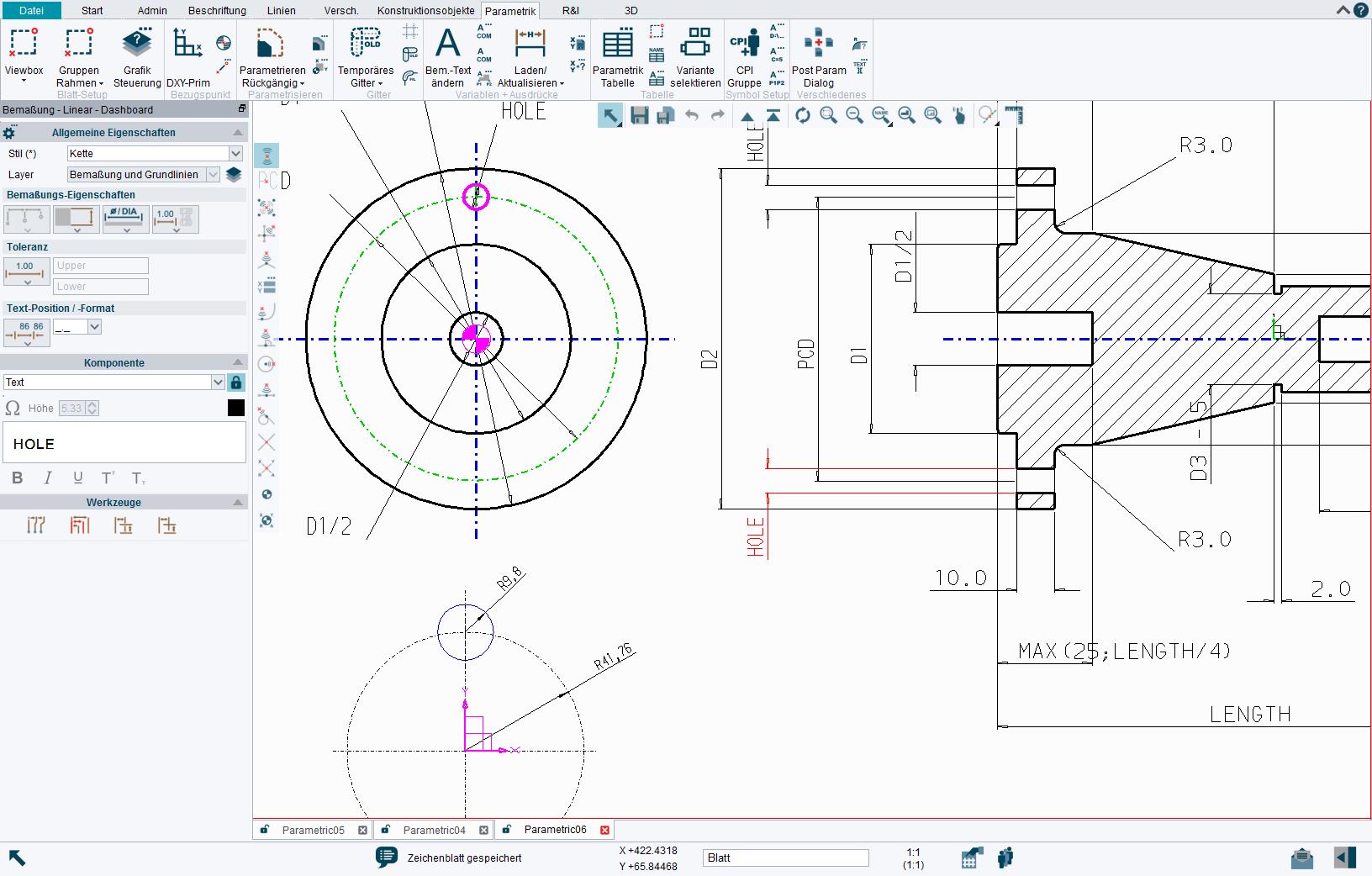This screenshot has width=1372, height=876.
Task: Toggle italic formatting in the dashboard
Action: click(48, 478)
